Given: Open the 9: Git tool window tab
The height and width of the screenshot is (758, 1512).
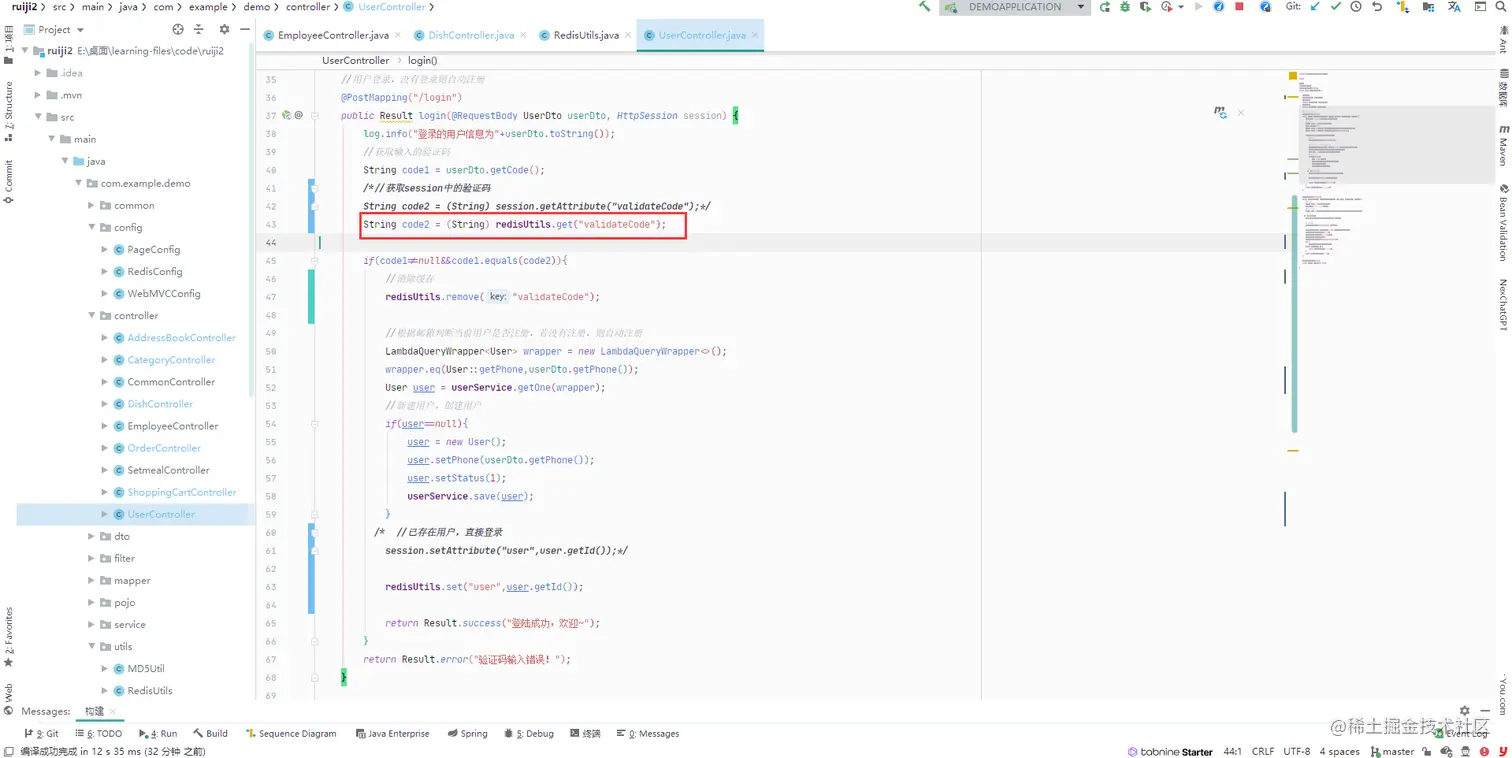Looking at the screenshot, I should [x=40, y=733].
